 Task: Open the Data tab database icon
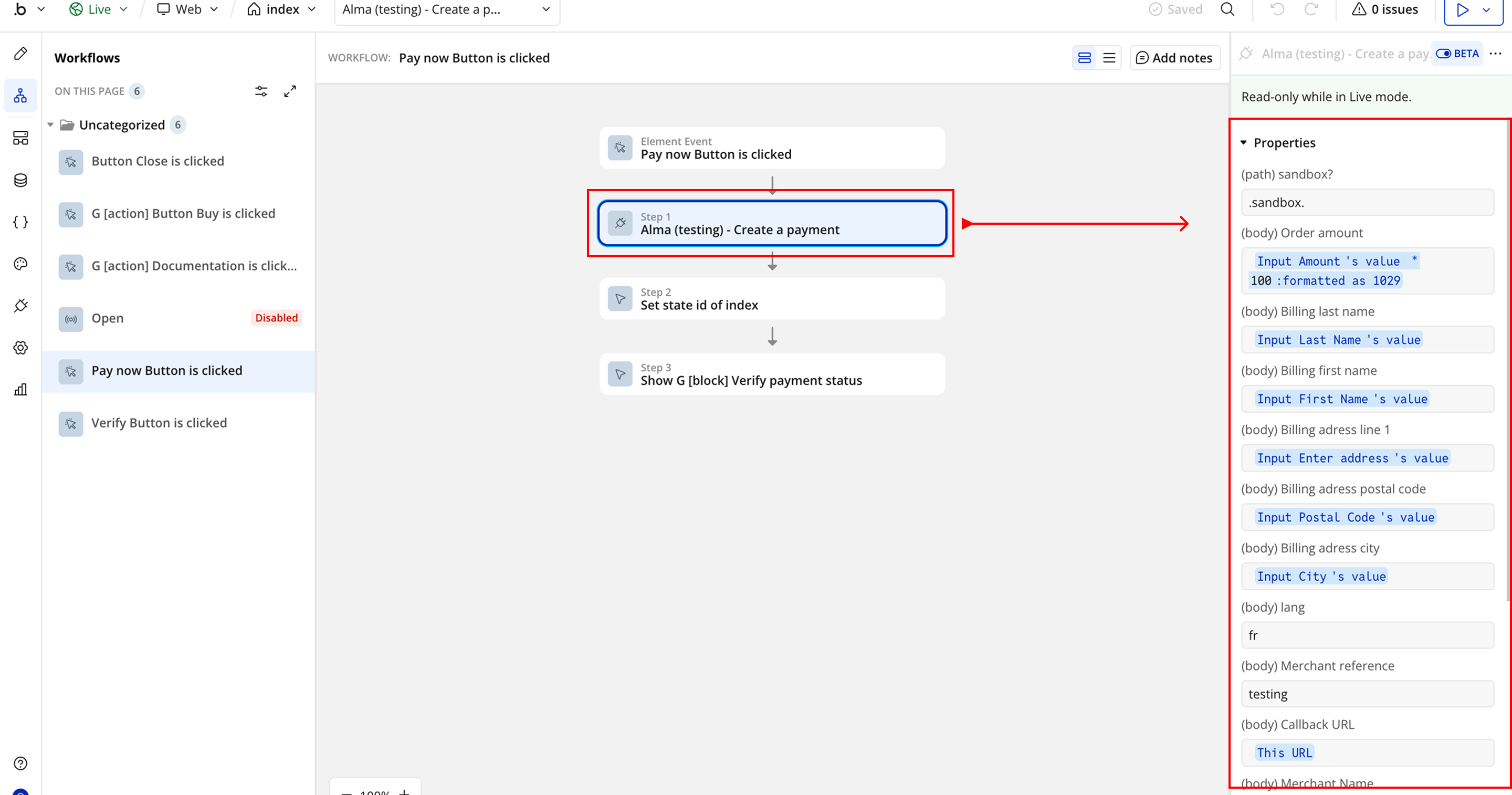point(20,180)
